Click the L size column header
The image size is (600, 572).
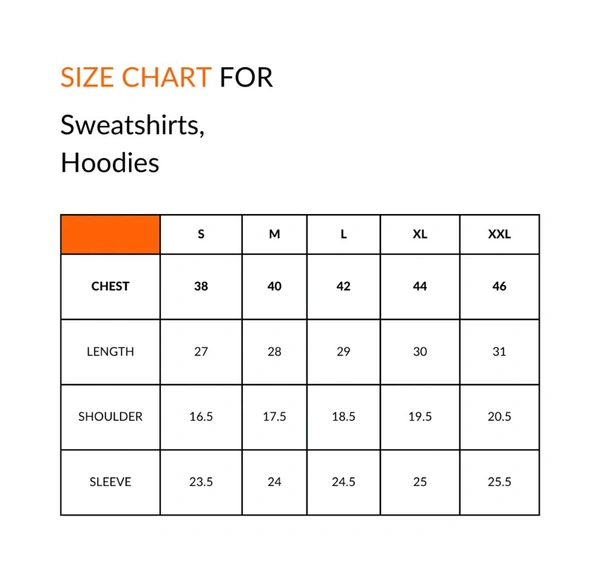click(343, 234)
